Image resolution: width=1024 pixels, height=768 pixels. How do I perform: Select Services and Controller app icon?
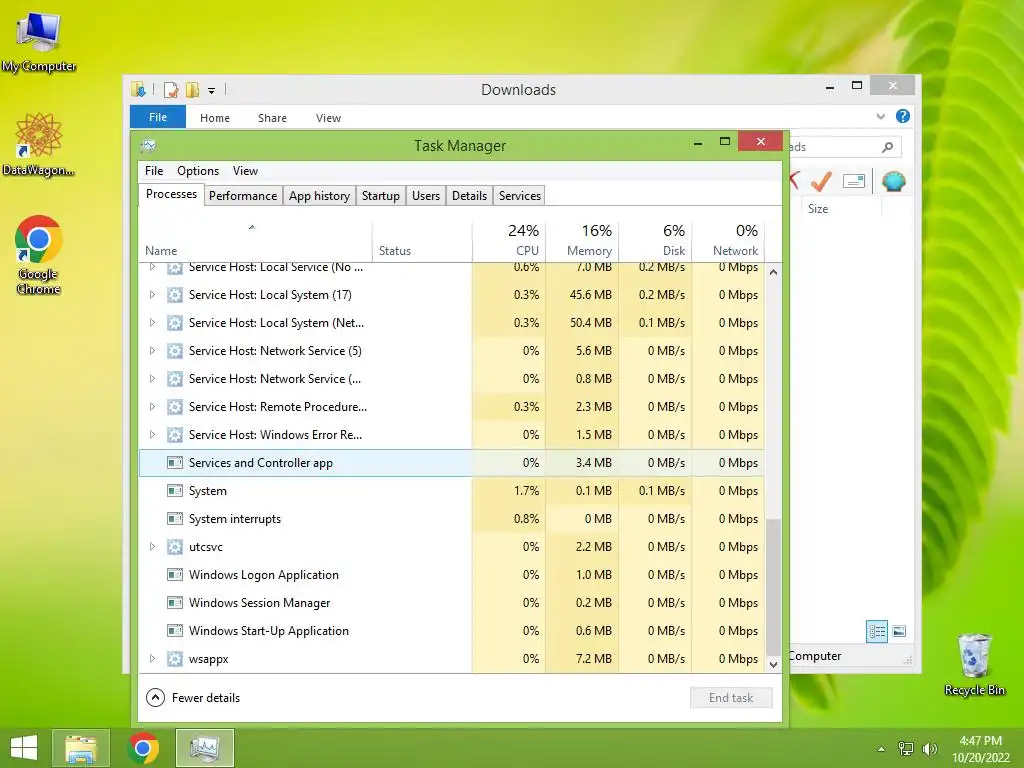pyautogui.click(x=174, y=462)
